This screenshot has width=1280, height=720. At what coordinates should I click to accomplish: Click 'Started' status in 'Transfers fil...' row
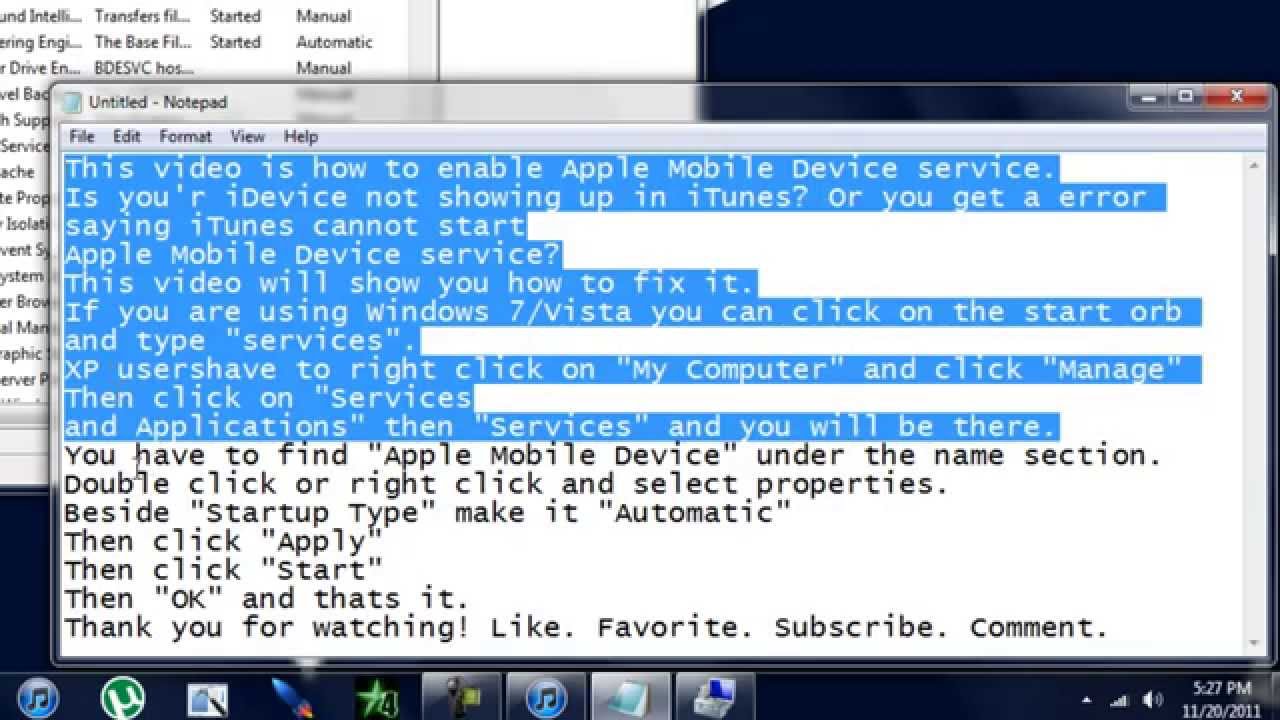tap(235, 16)
